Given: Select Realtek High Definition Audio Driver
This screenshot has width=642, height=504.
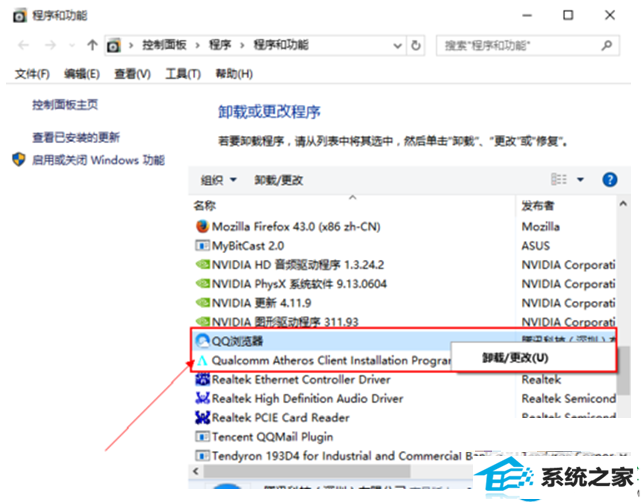Looking at the screenshot, I should click(307, 399).
